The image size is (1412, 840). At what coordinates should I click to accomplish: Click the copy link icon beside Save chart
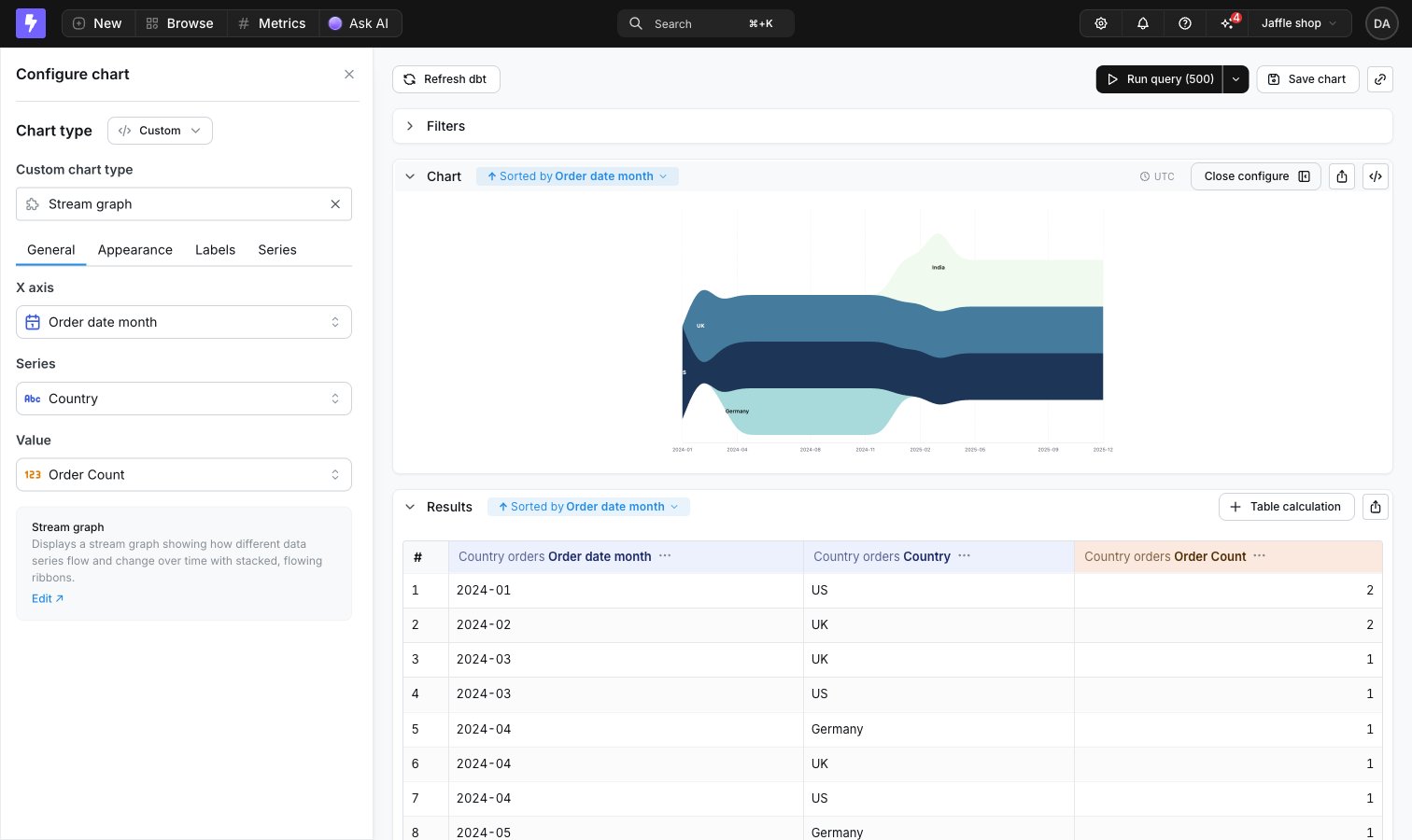coord(1380,79)
